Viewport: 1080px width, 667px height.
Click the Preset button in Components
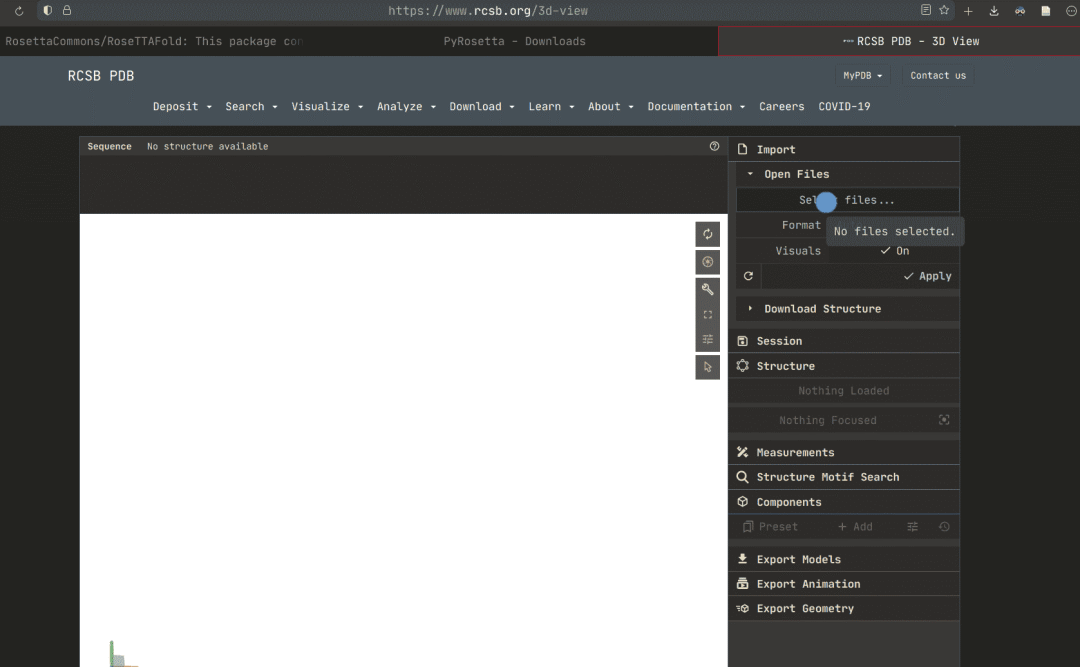[770, 526]
